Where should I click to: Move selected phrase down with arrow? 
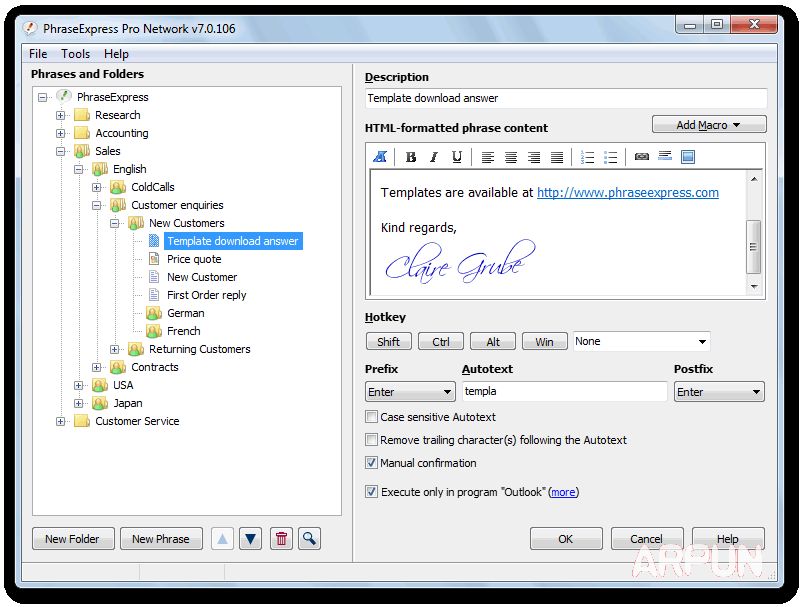click(251, 539)
